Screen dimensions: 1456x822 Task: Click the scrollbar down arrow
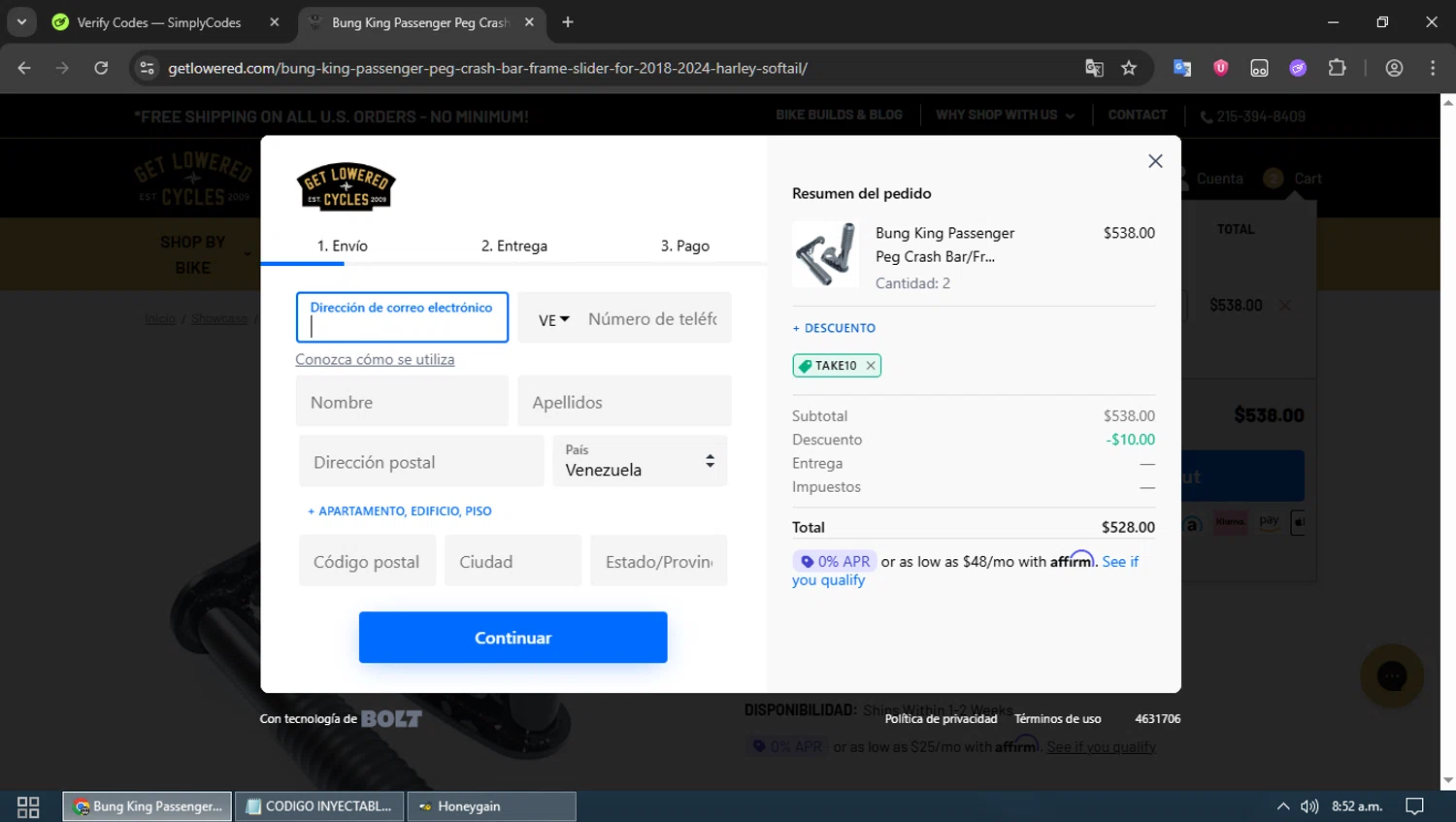pos(1448,780)
